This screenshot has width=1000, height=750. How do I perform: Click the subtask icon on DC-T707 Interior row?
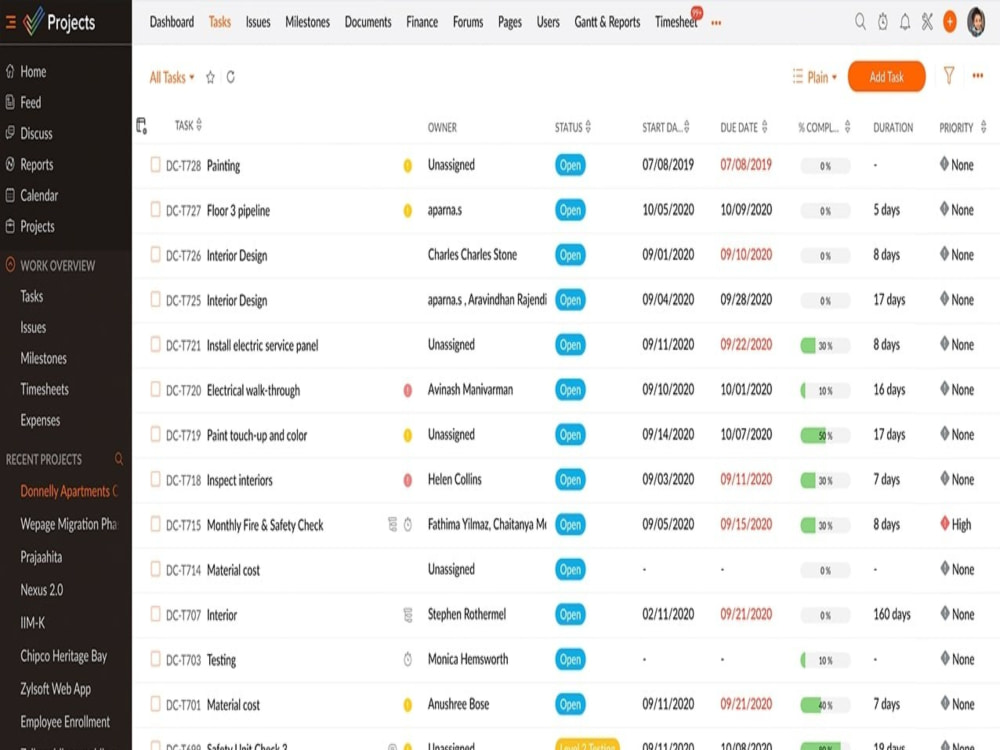click(x=408, y=615)
